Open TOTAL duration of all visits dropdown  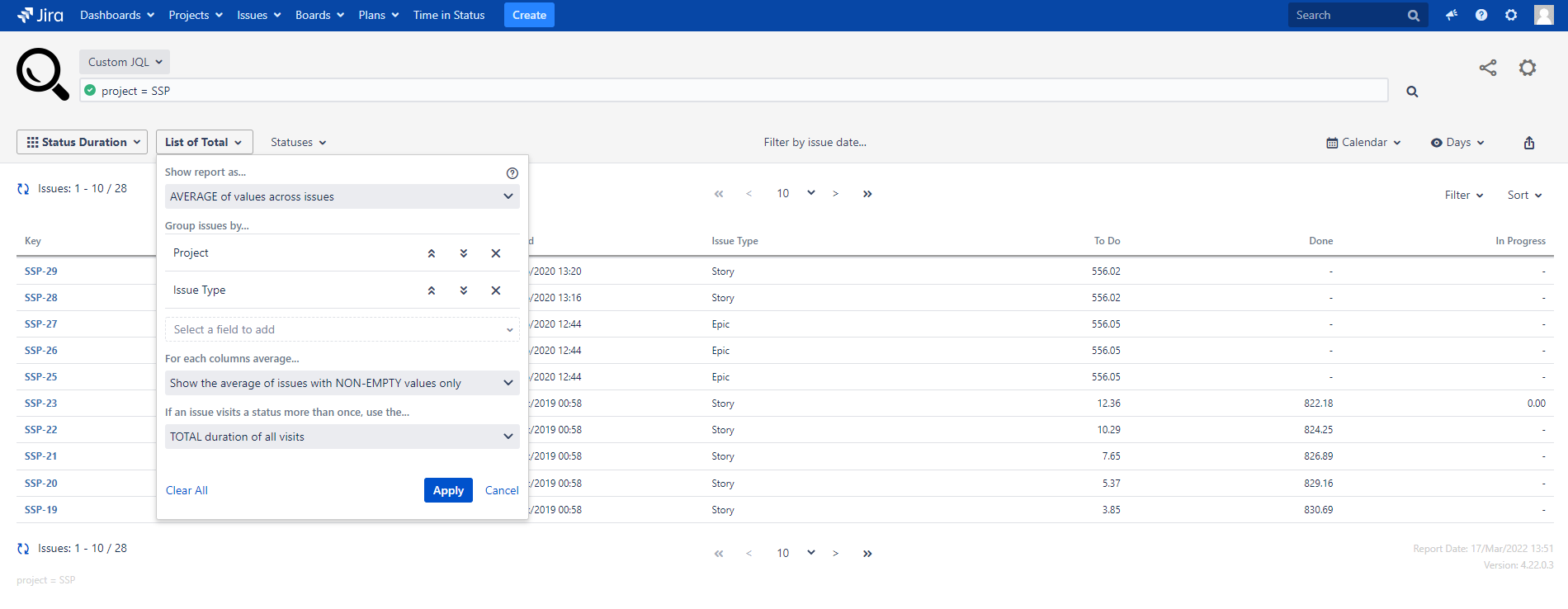342,437
